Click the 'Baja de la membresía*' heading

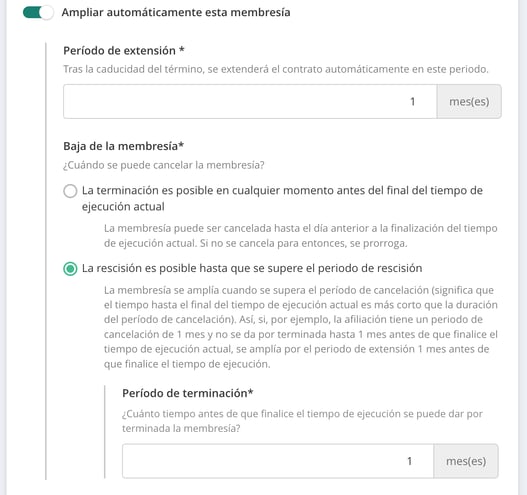(123, 146)
